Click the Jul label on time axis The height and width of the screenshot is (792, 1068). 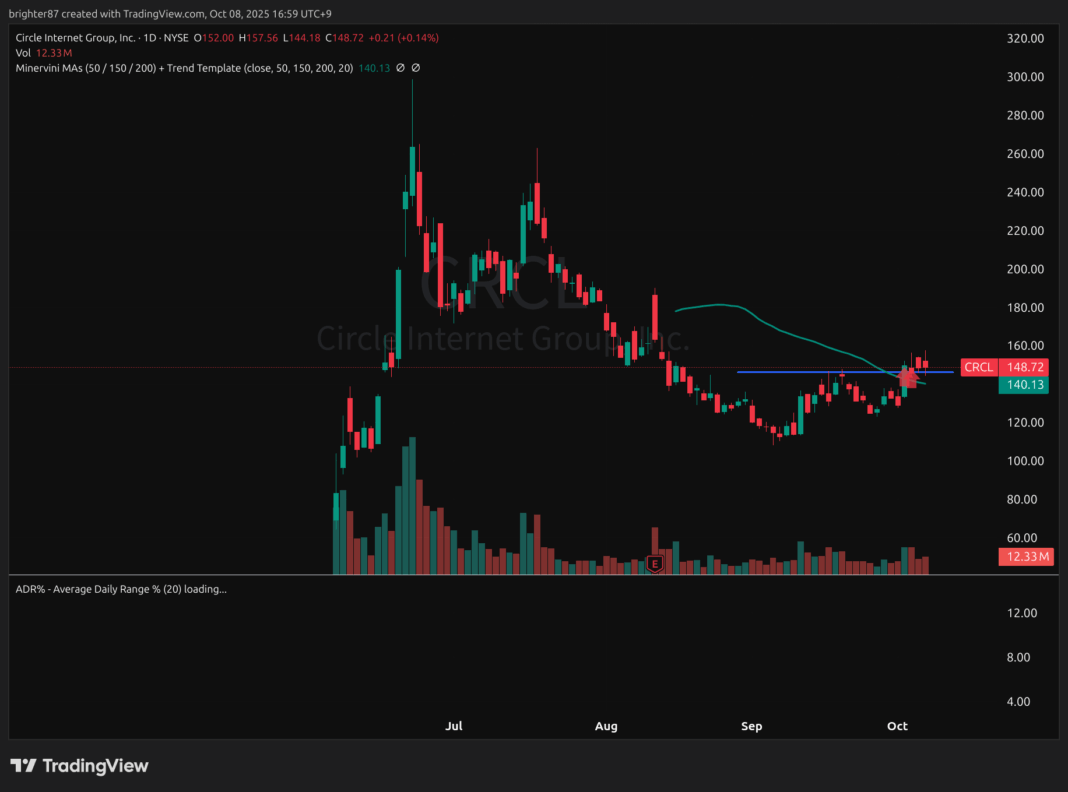454,726
